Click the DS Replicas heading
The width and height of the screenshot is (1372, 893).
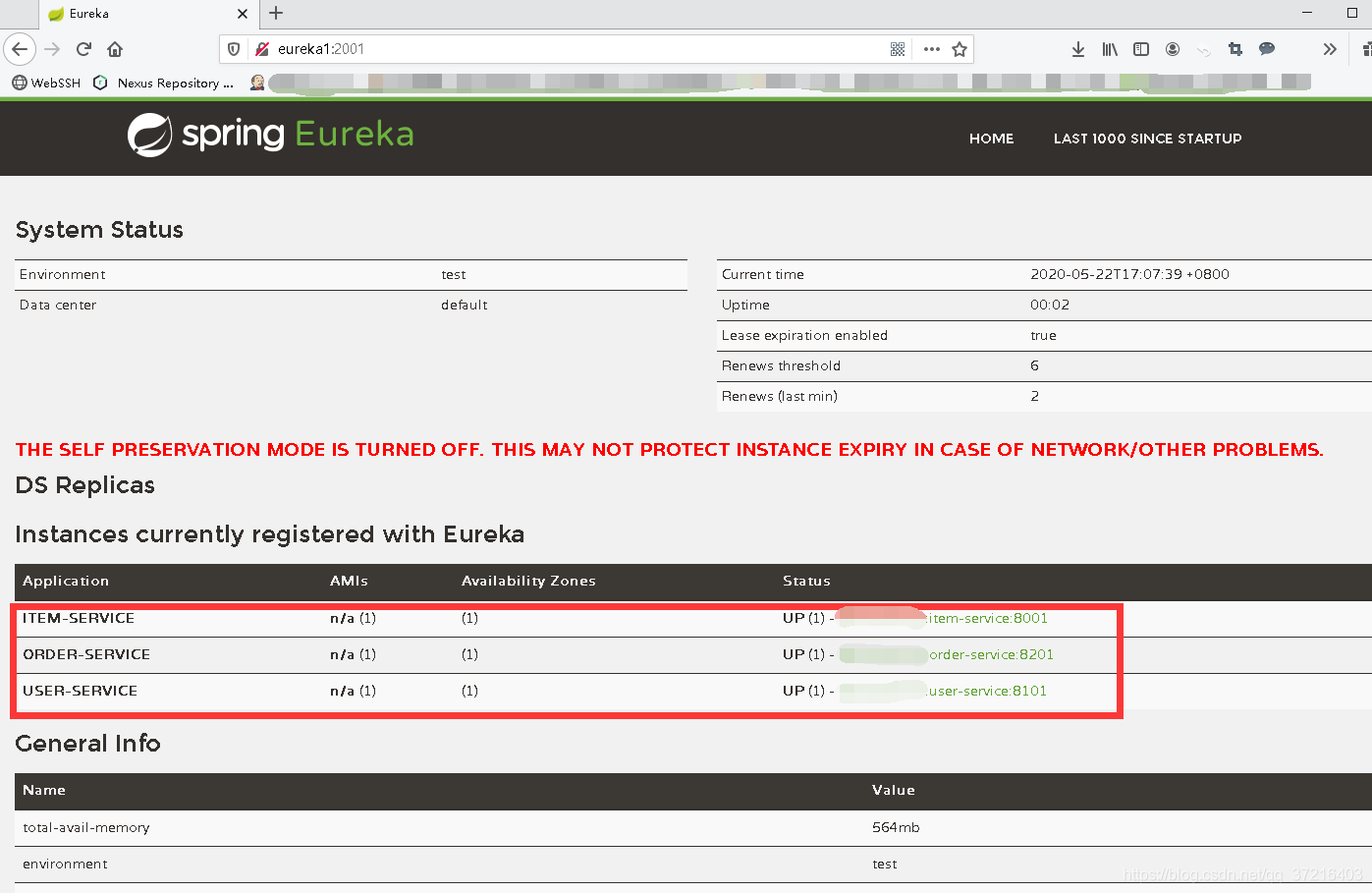(85, 485)
